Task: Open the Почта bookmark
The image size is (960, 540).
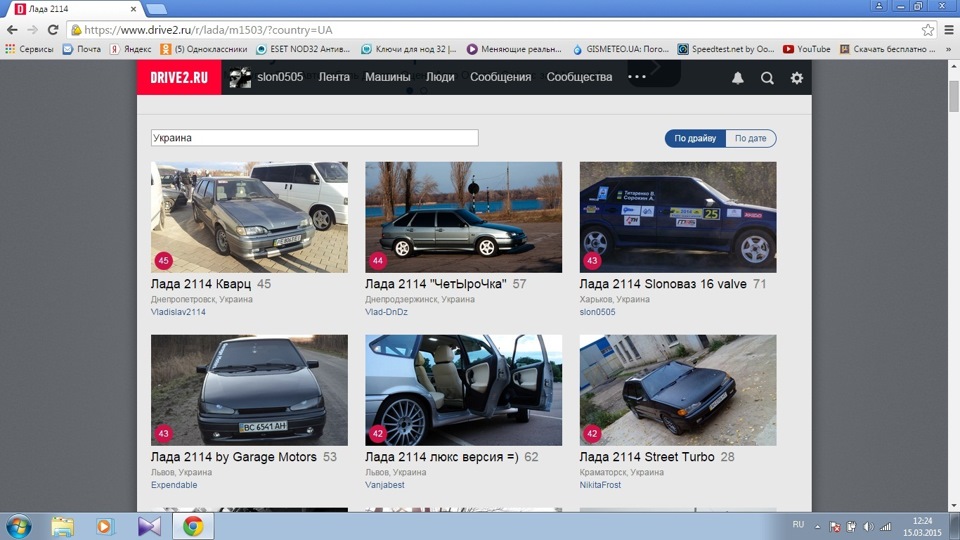Action: coord(82,49)
